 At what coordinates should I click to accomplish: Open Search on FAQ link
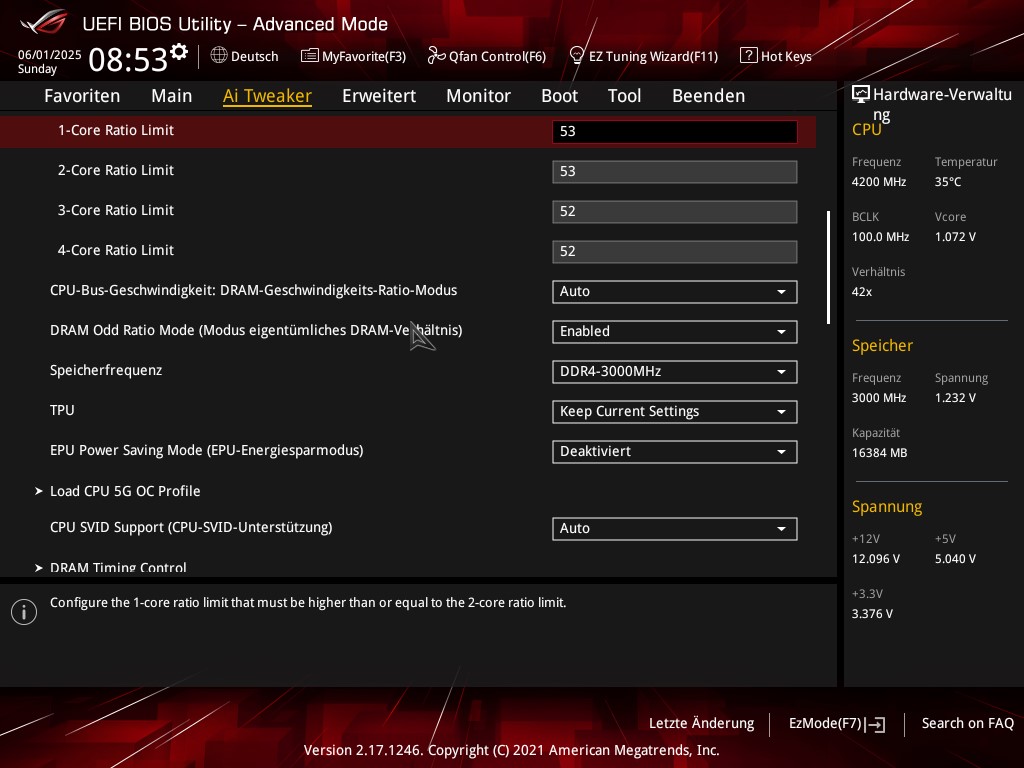pyautogui.click(x=967, y=723)
